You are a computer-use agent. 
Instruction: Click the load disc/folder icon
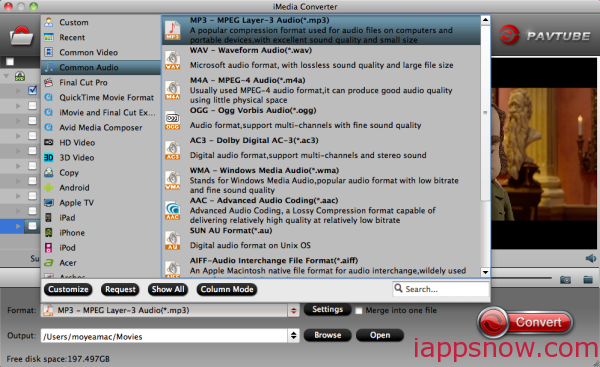pos(21,36)
